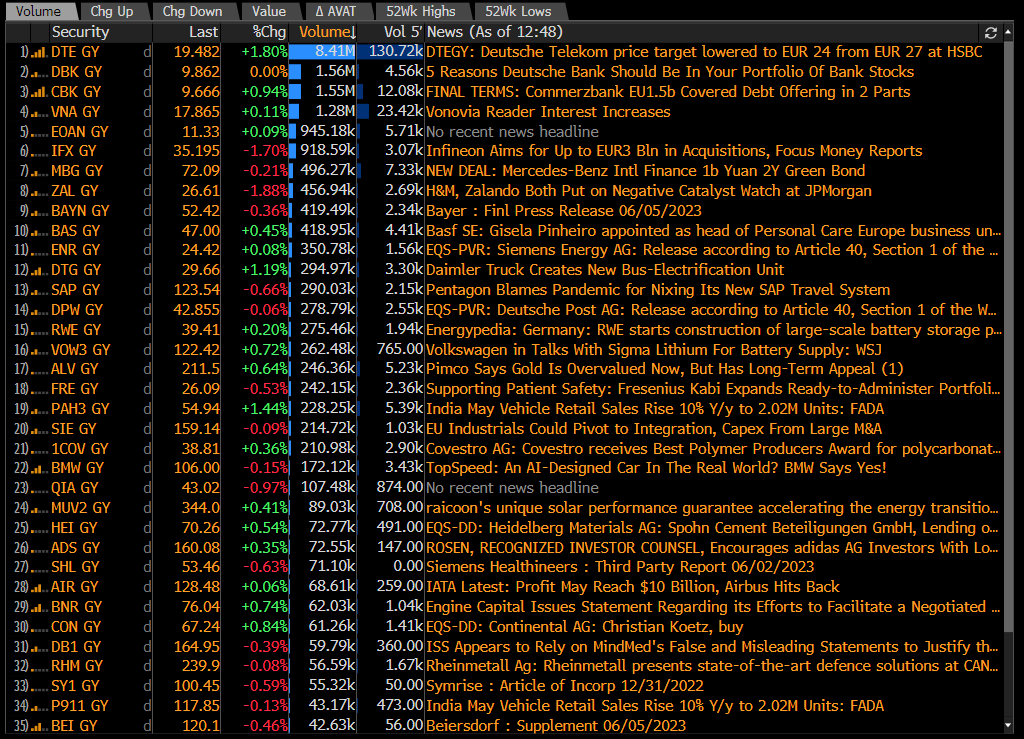Open chart icon for DTE GY

[39, 53]
